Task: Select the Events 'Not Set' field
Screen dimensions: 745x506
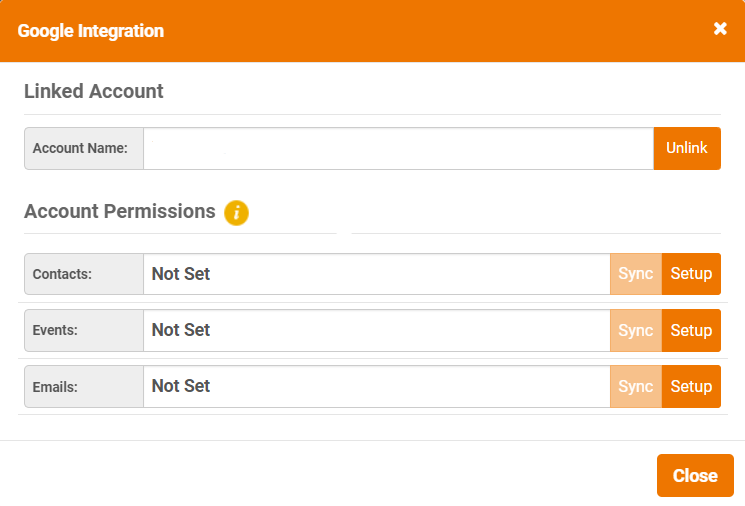Action: coord(377,330)
